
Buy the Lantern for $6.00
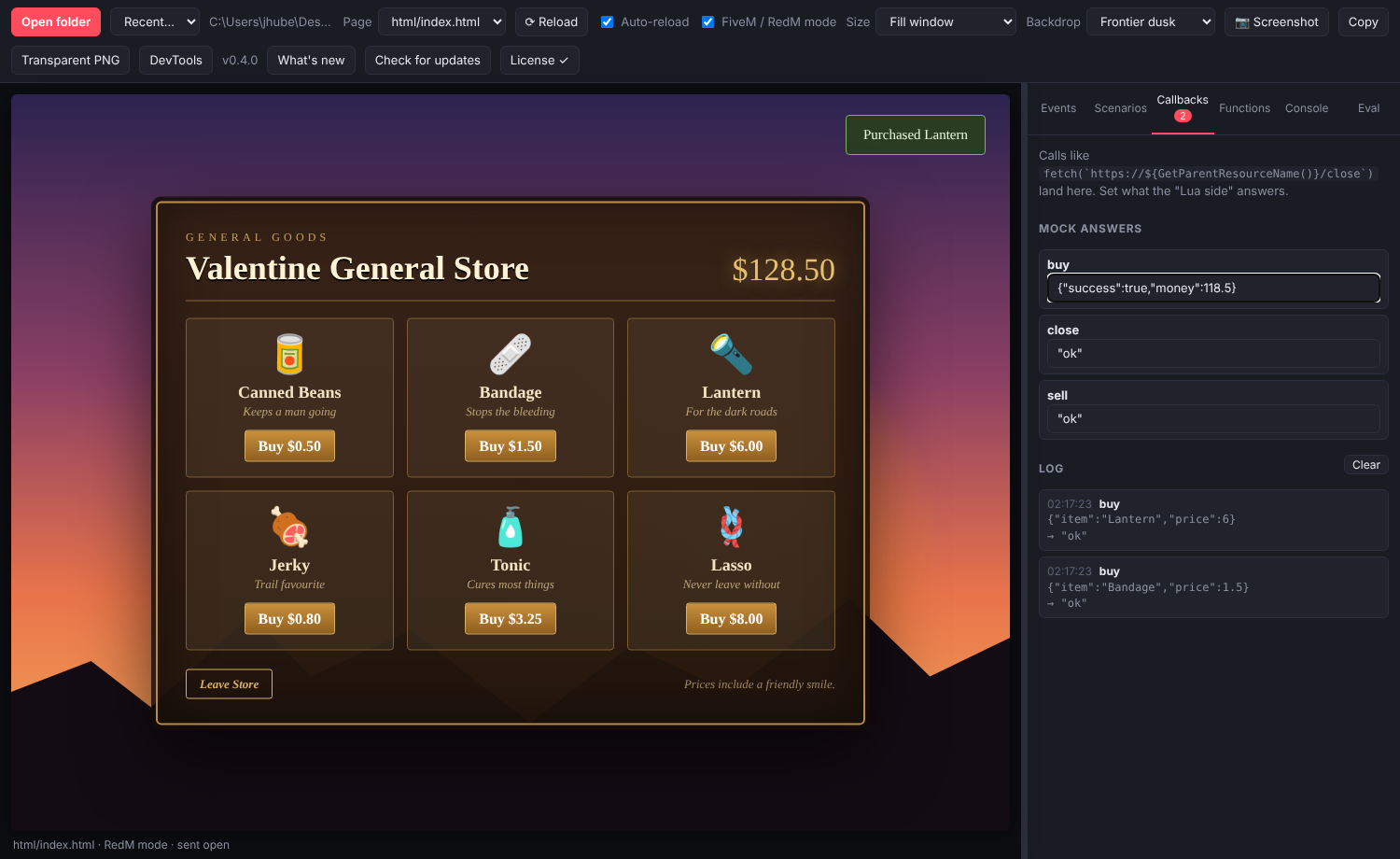(731, 446)
